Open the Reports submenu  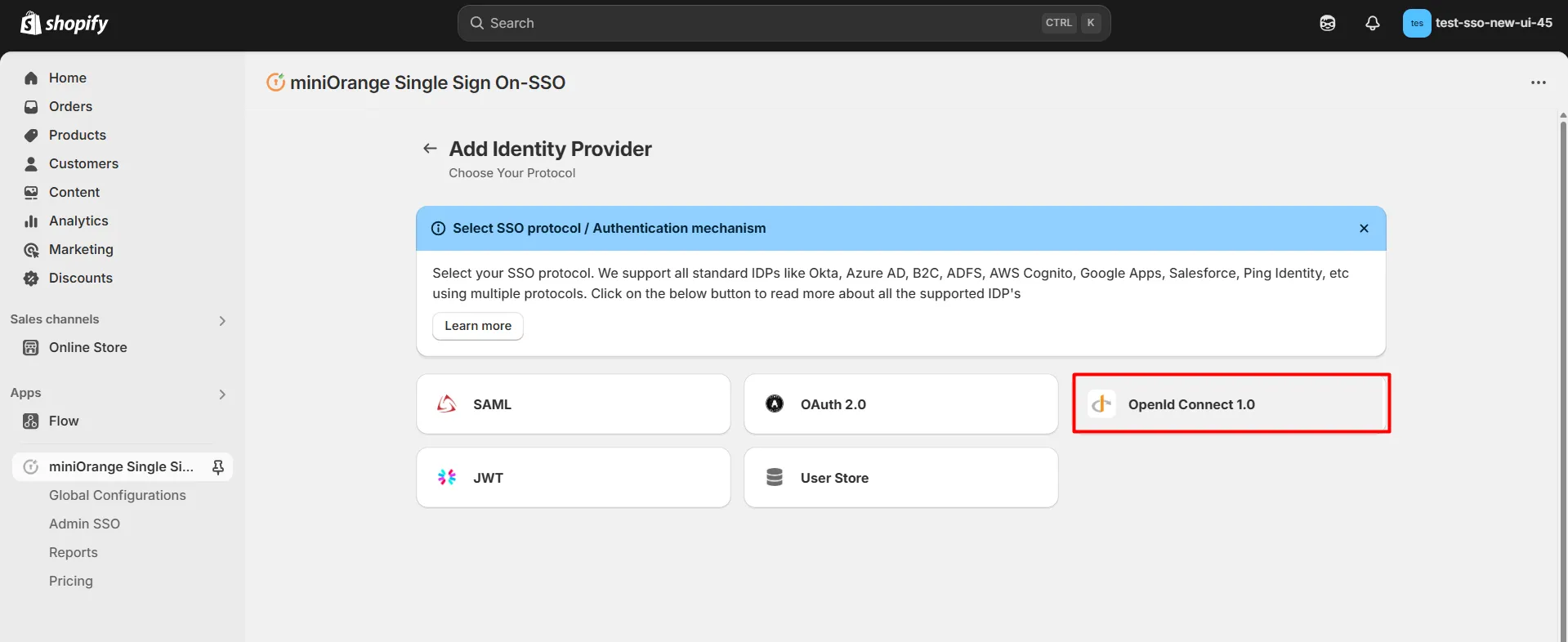pos(74,553)
